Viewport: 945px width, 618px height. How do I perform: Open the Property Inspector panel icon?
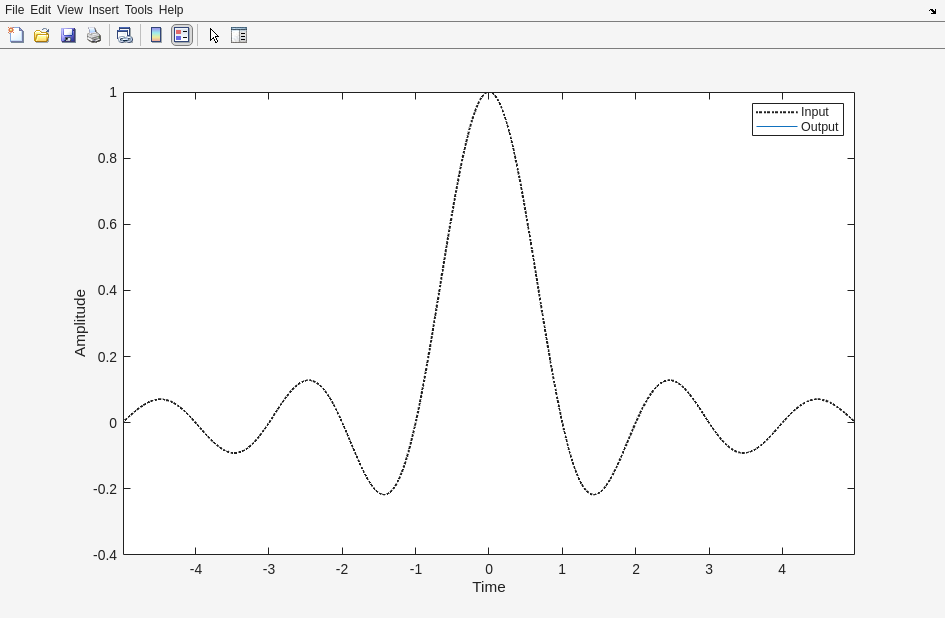point(239,35)
